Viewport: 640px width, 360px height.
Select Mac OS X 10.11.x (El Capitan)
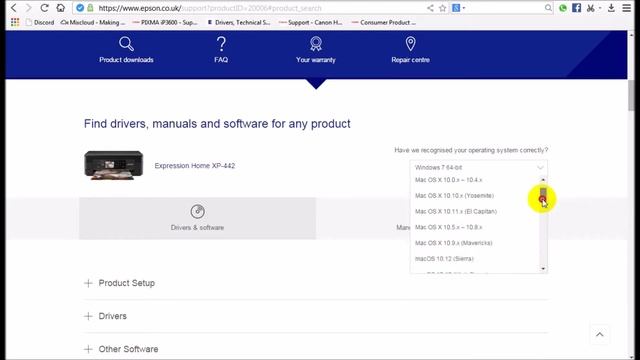click(456, 211)
